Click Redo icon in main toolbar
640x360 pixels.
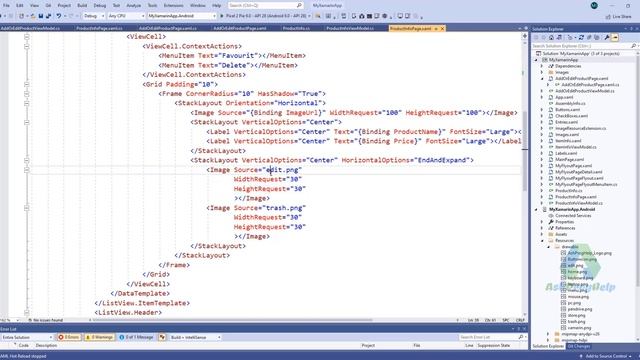coord(71,16)
